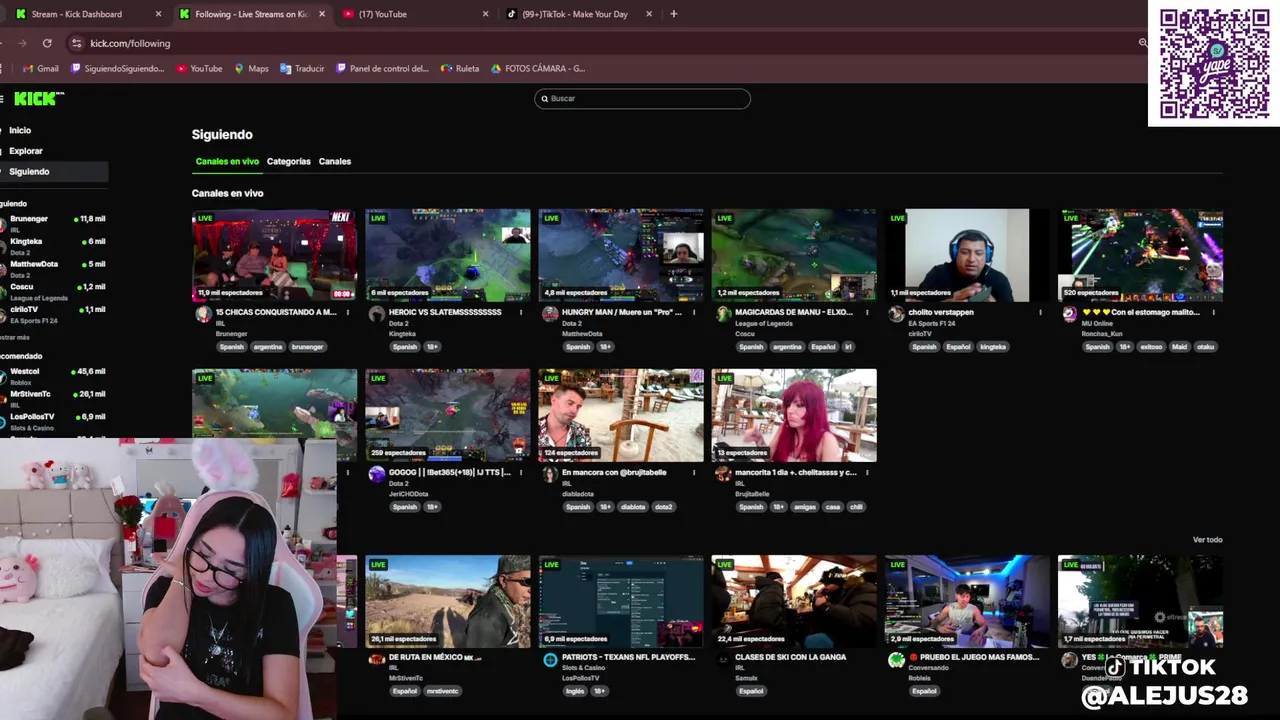1280x720 pixels.
Task: Click Kingteka's avatar under HEROIC VS SLATEM stream
Action: tap(376, 314)
